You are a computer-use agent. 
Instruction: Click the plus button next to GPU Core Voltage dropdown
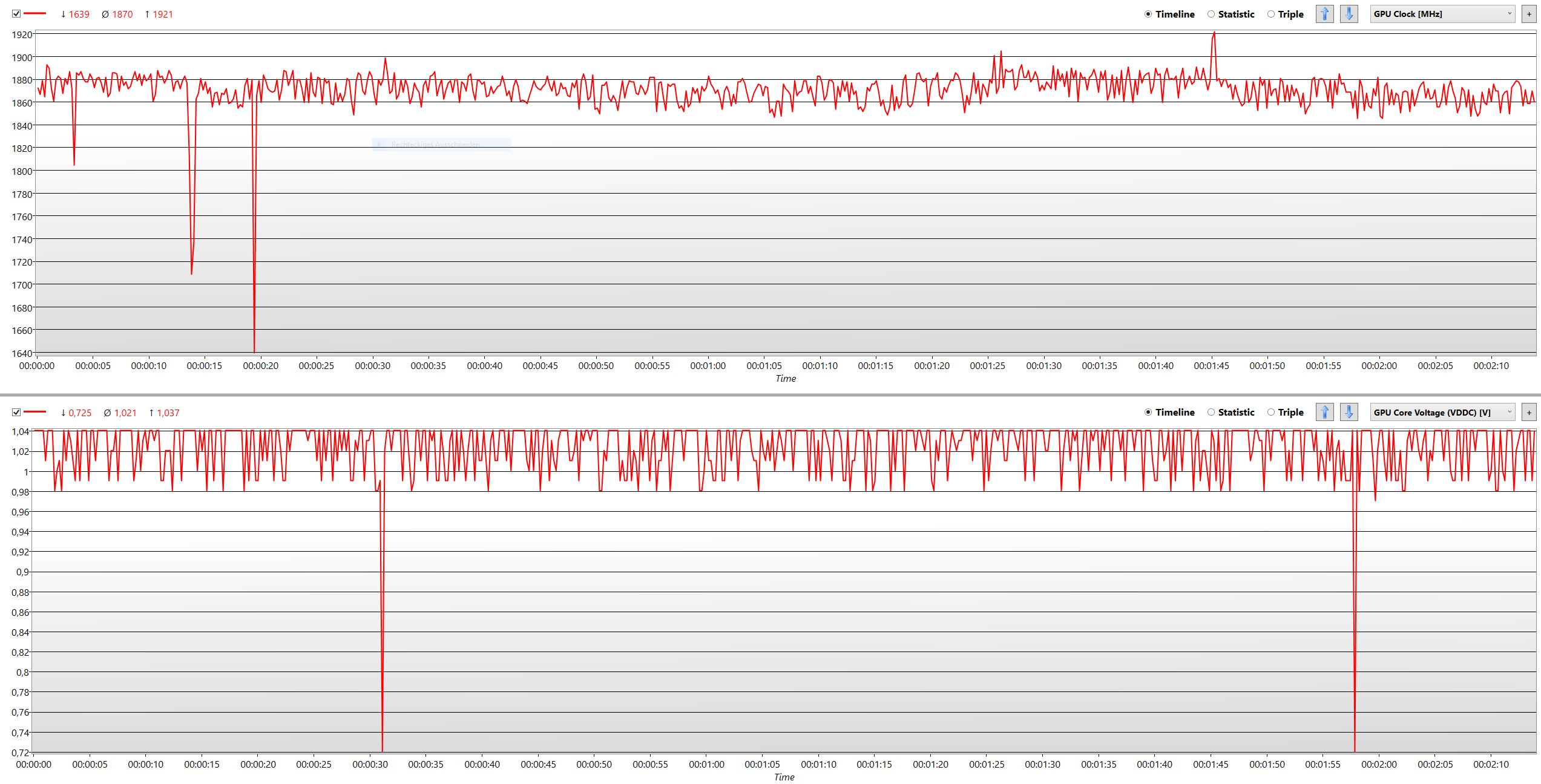(1529, 413)
